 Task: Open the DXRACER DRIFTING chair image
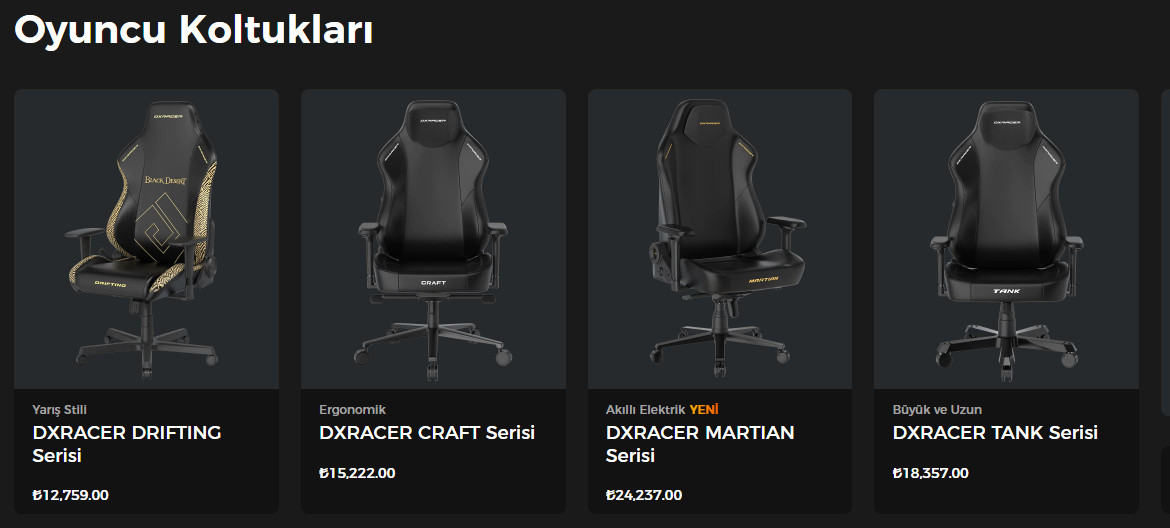(146, 239)
